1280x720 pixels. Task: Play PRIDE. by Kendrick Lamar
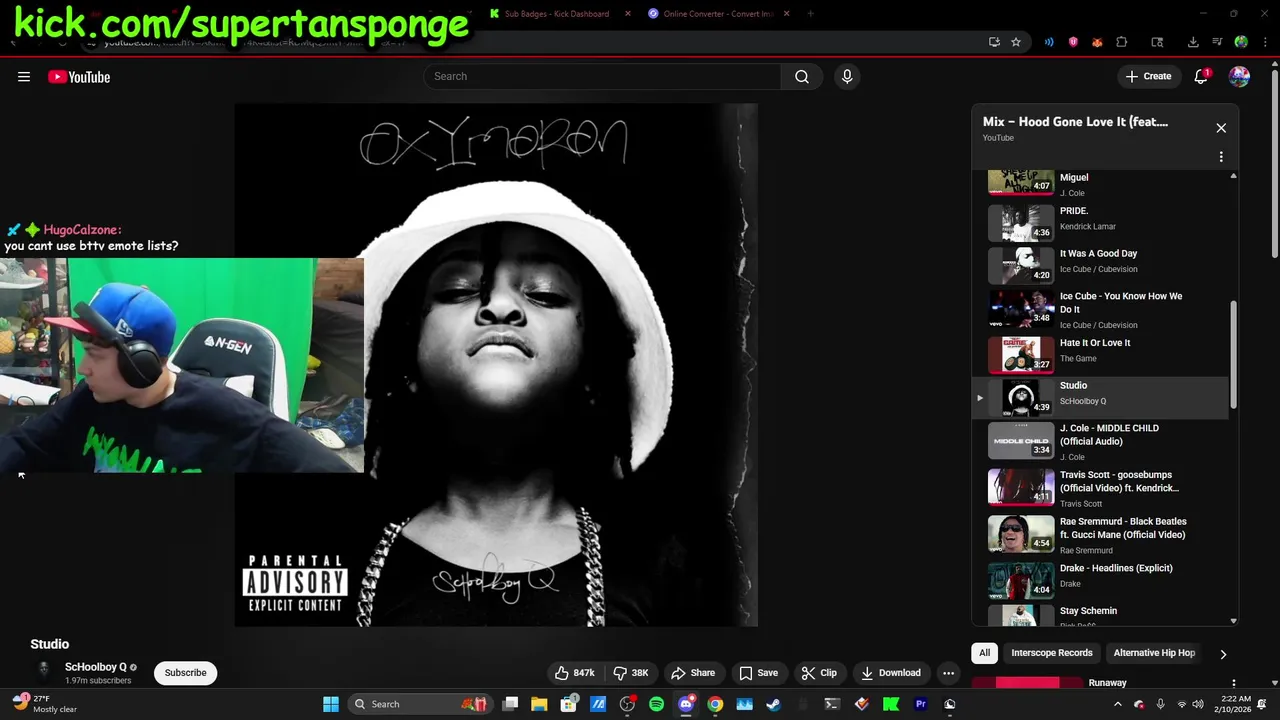click(1100, 223)
